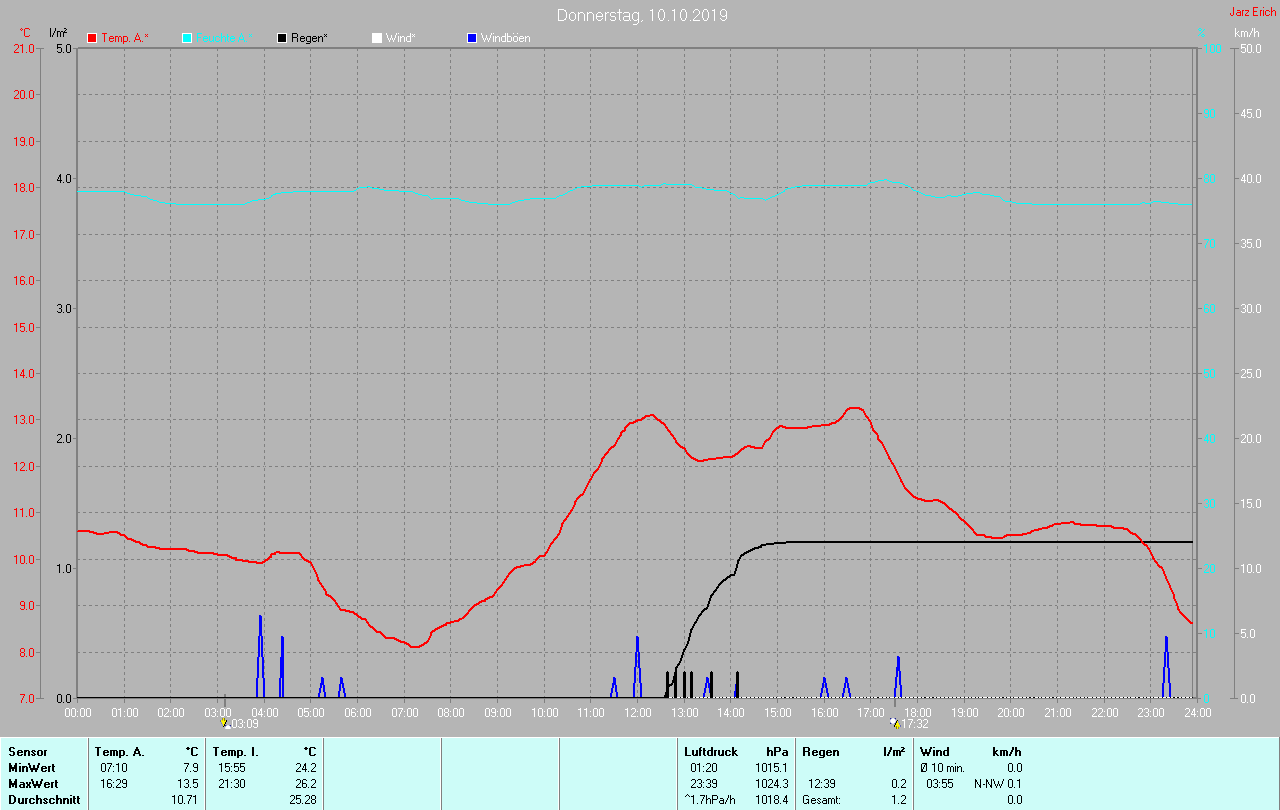Click the 17:32 marker icon below the time axis
This screenshot has width=1280, height=810.
894,723
